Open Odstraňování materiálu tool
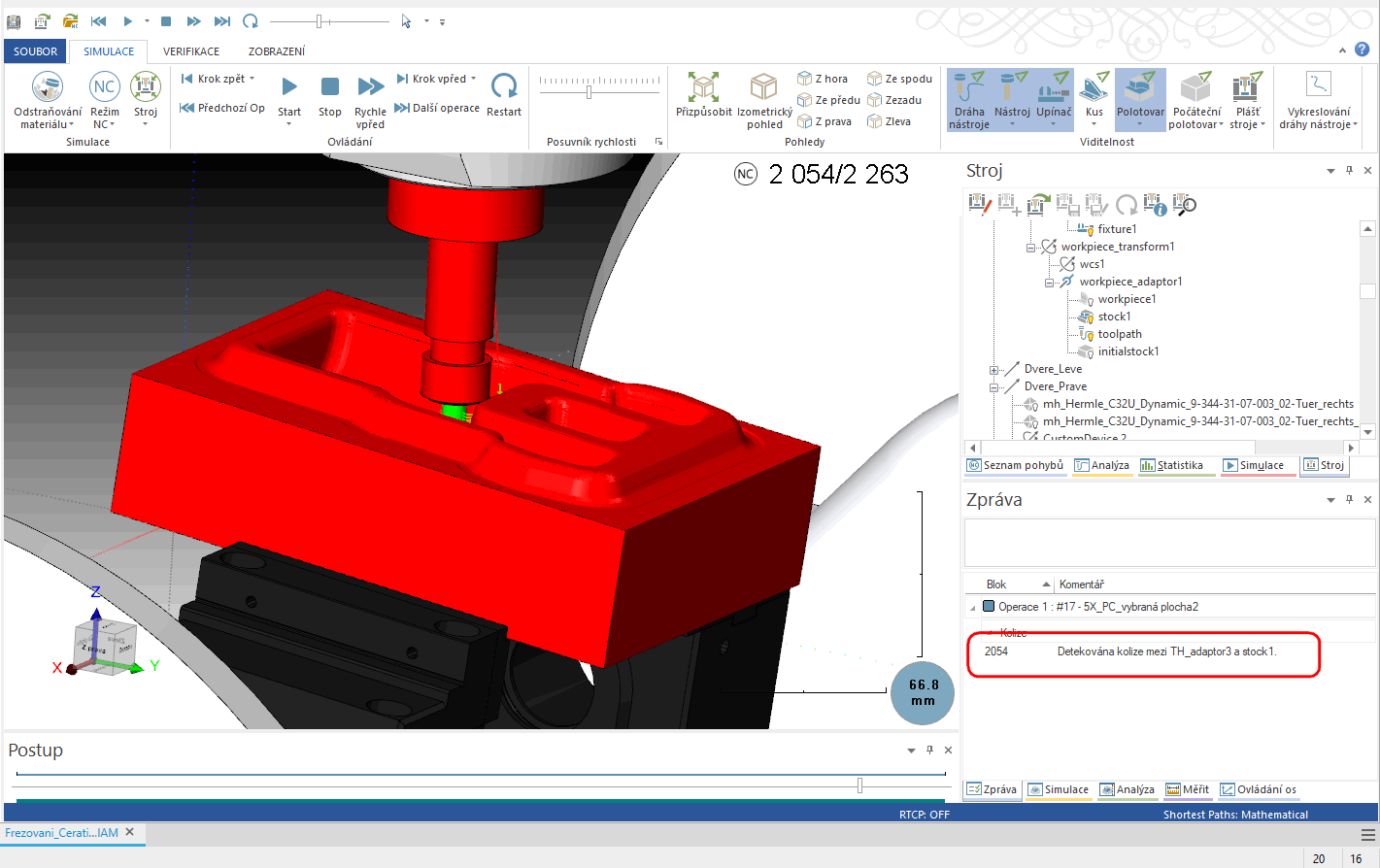Image resolution: width=1380 pixels, height=868 pixels. [x=48, y=87]
